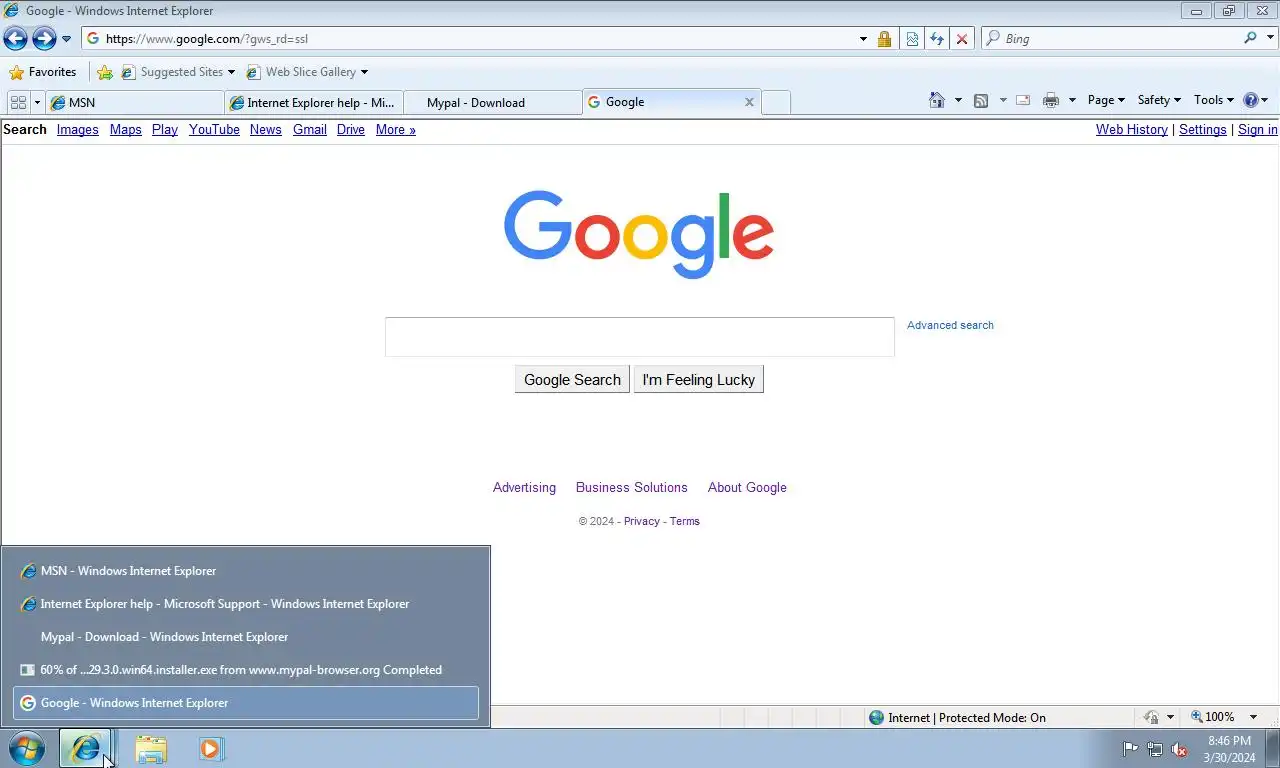The height and width of the screenshot is (768, 1280).
Task: Add to Favorites bar star icon
Action: click(x=105, y=72)
